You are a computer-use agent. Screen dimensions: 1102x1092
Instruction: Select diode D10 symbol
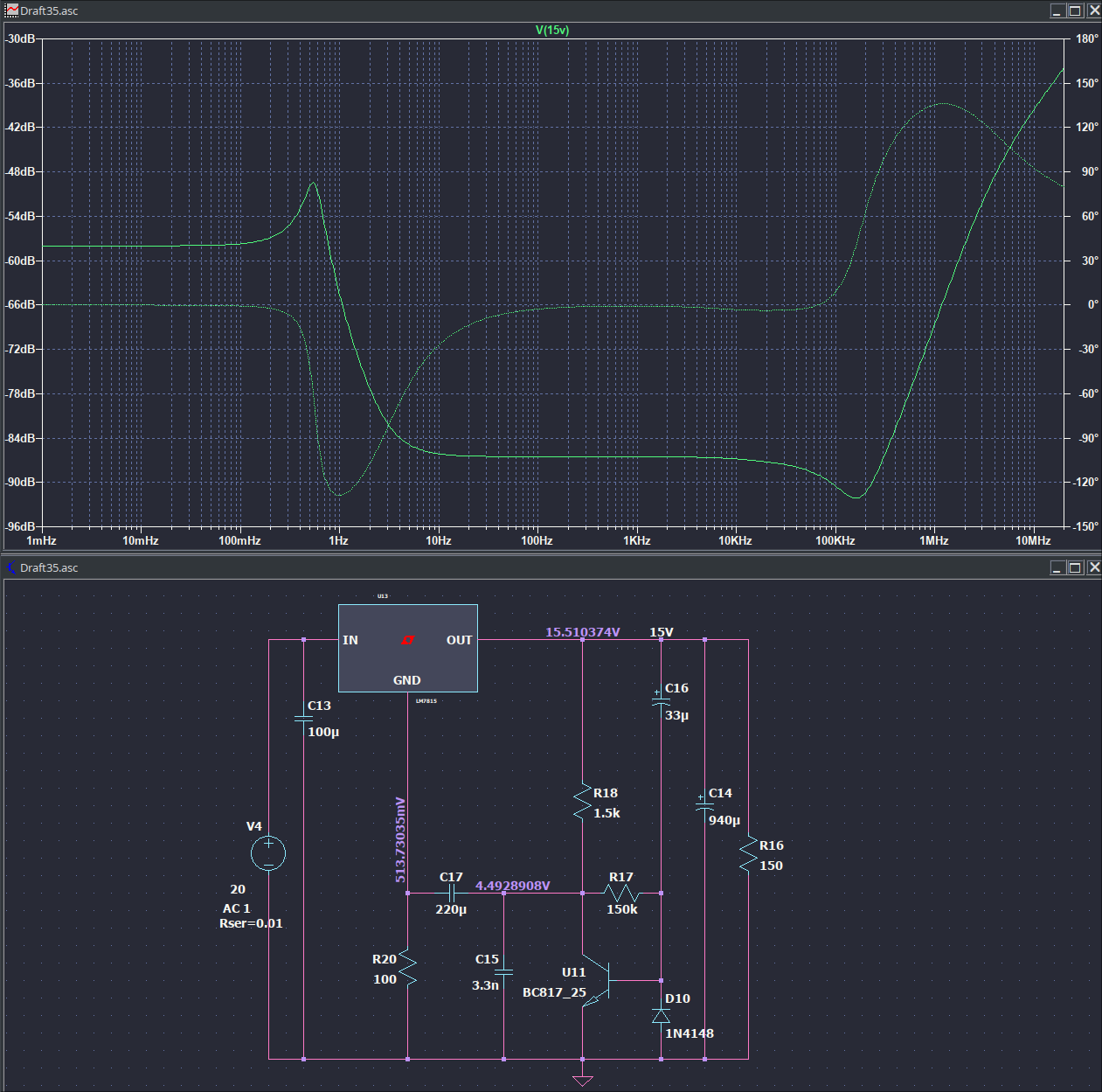(x=661, y=1016)
